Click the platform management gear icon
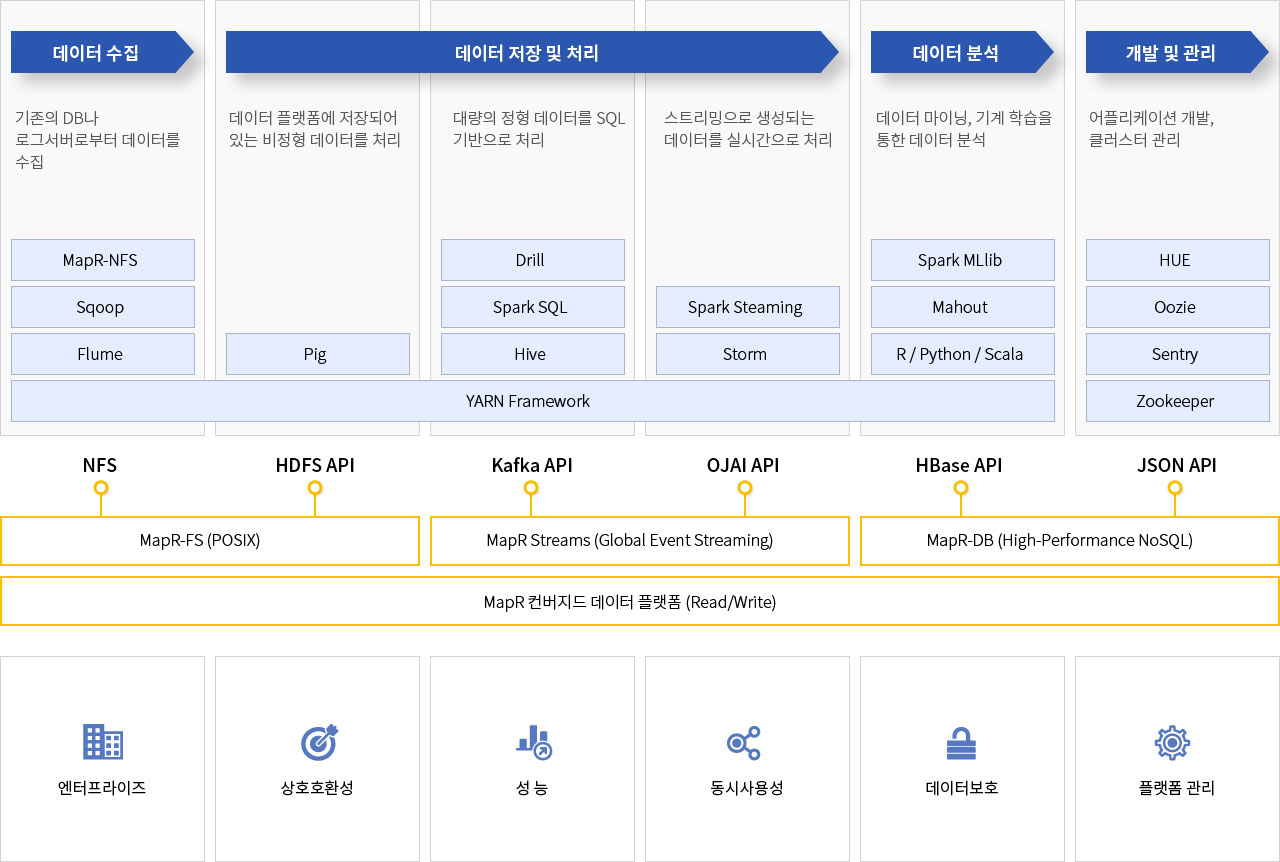 click(x=1171, y=743)
